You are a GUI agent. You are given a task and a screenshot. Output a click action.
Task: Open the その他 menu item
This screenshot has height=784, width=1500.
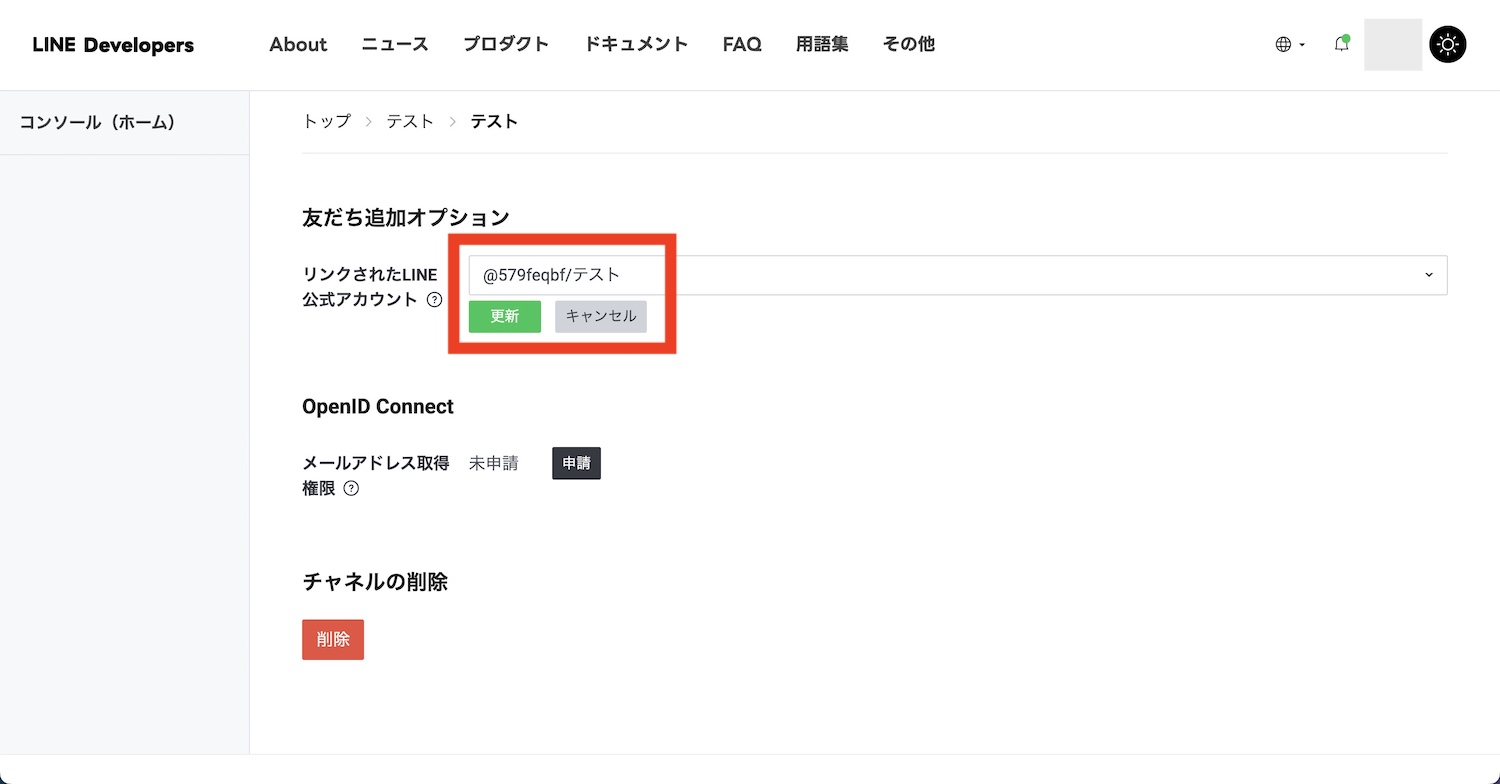click(x=909, y=45)
